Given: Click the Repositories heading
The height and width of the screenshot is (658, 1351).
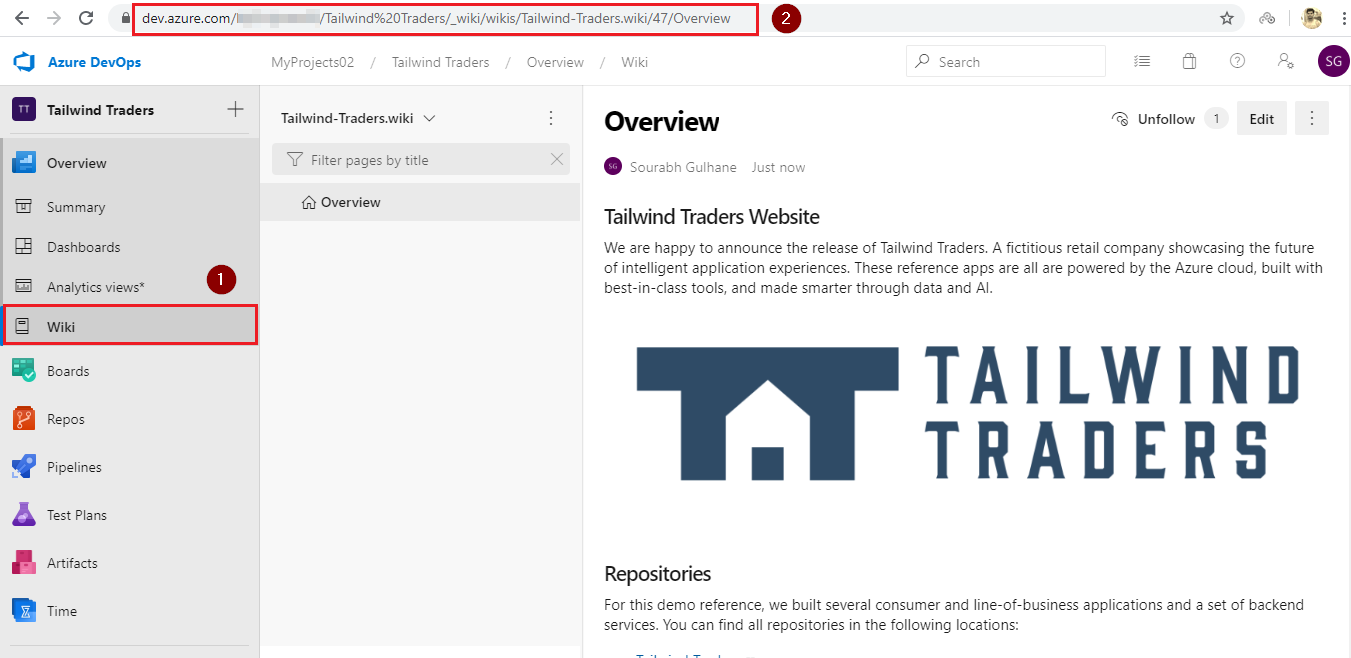Looking at the screenshot, I should point(658,574).
